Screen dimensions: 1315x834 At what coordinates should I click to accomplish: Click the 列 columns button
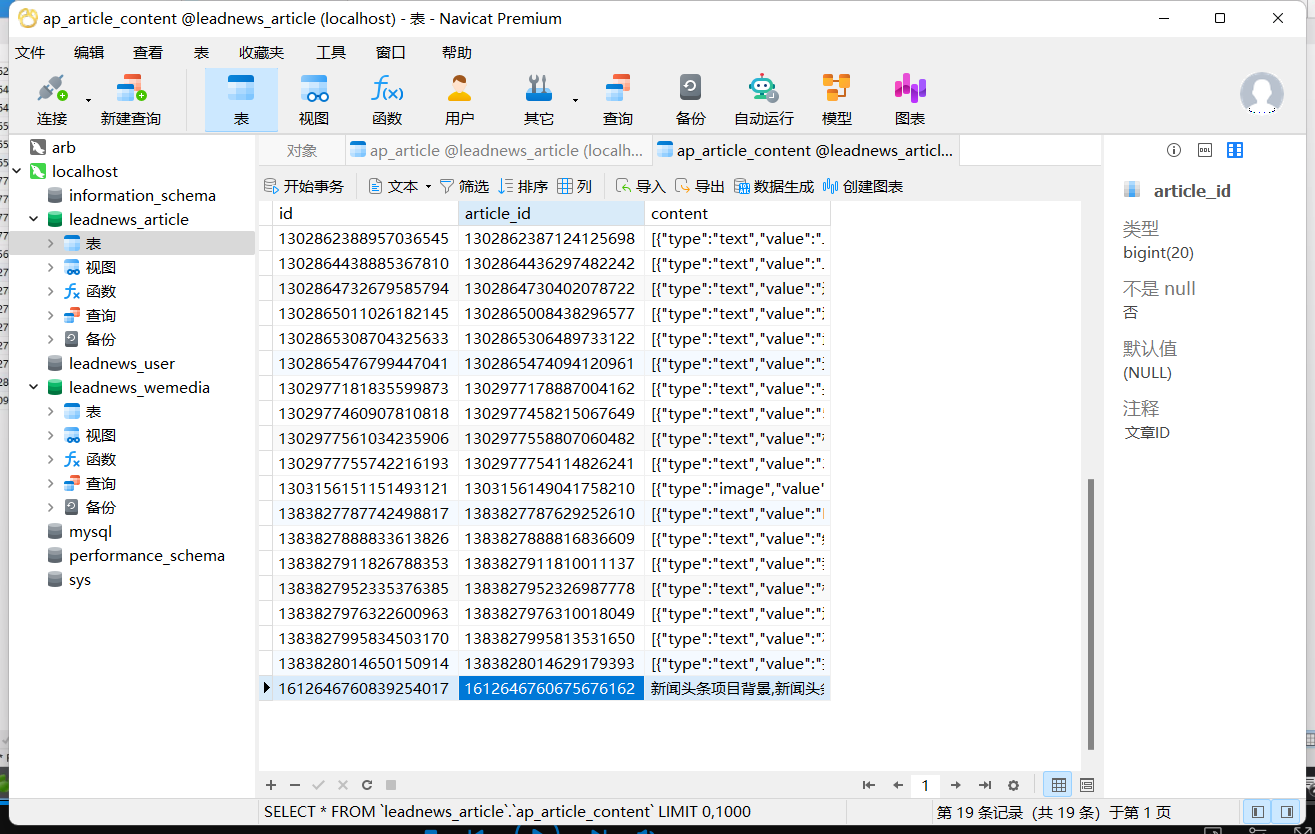[575, 186]
